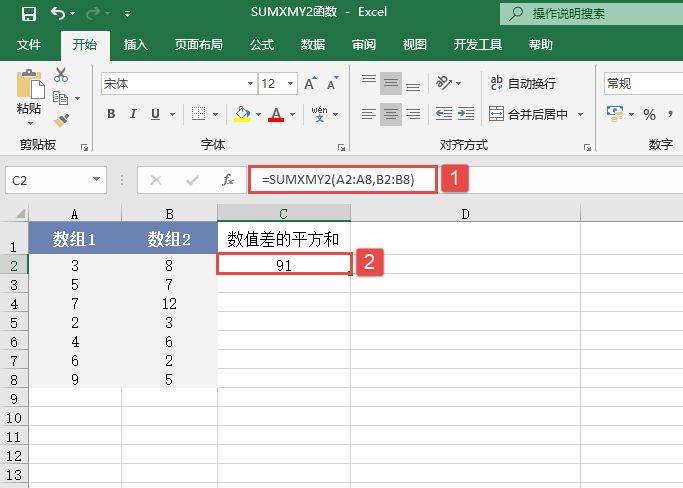Click the 操作说明搜索 search box
Image resolution: width=683 pixels, height=488 pixels.
click(x=592, y=14)
